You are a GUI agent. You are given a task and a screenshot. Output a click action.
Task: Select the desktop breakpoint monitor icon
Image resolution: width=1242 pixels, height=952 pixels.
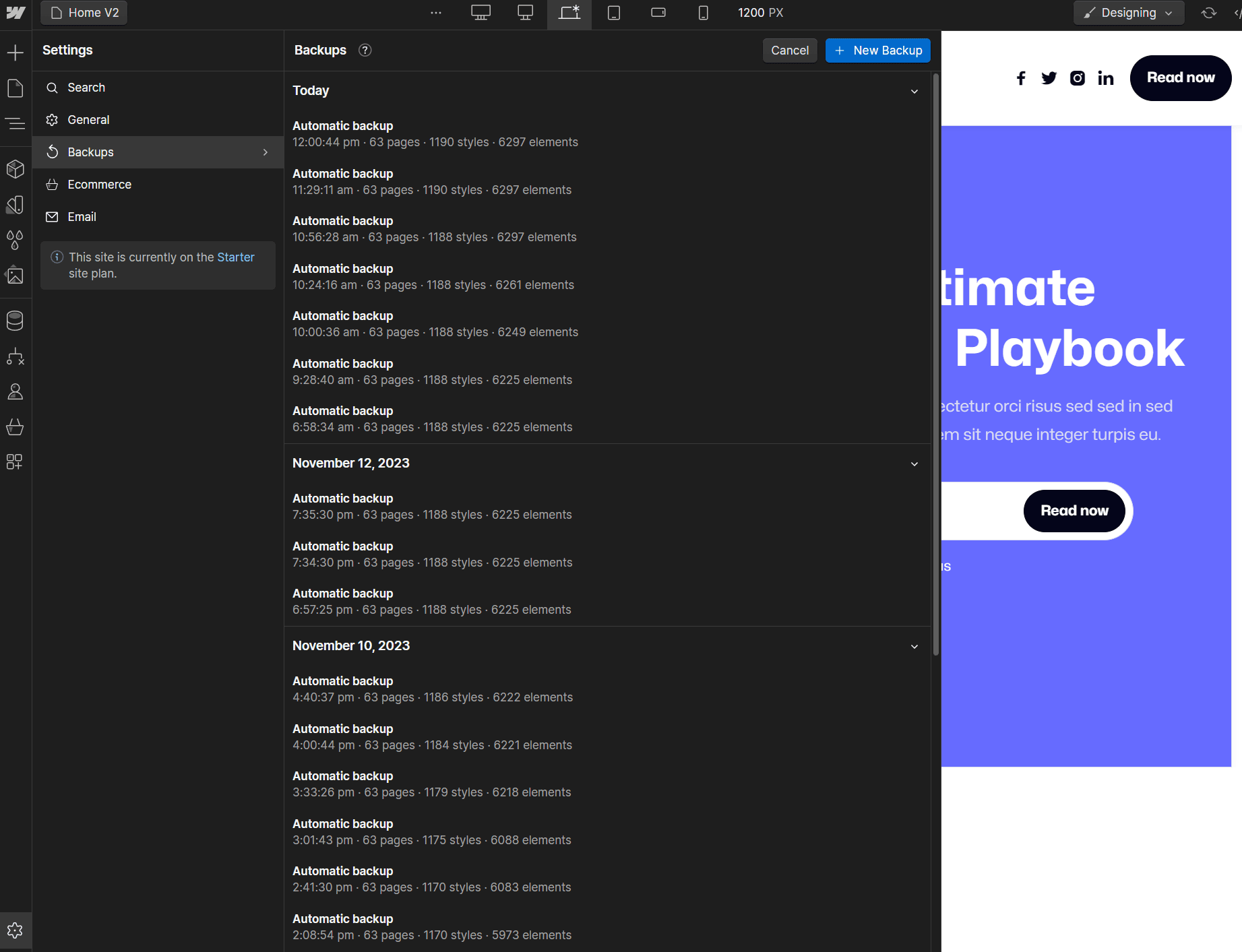tap(525, 13)
